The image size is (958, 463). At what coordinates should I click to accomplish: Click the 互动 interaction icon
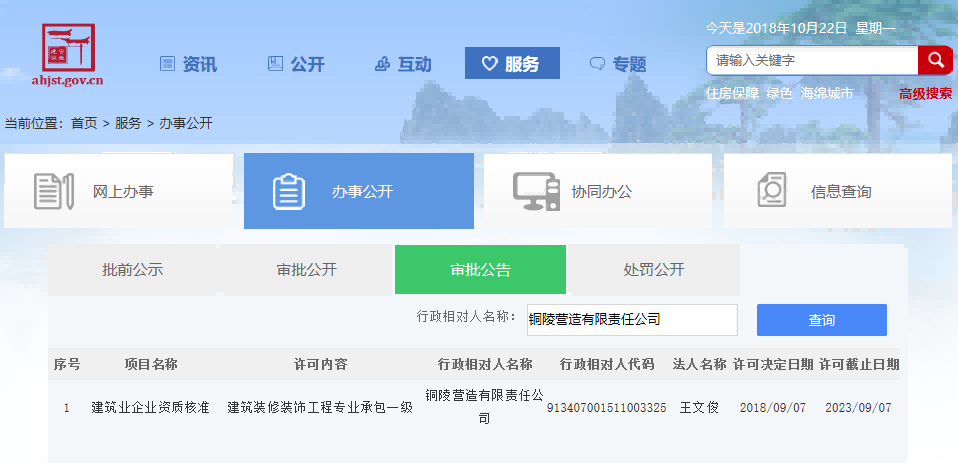pyautogui.click(x=382, y=64)
